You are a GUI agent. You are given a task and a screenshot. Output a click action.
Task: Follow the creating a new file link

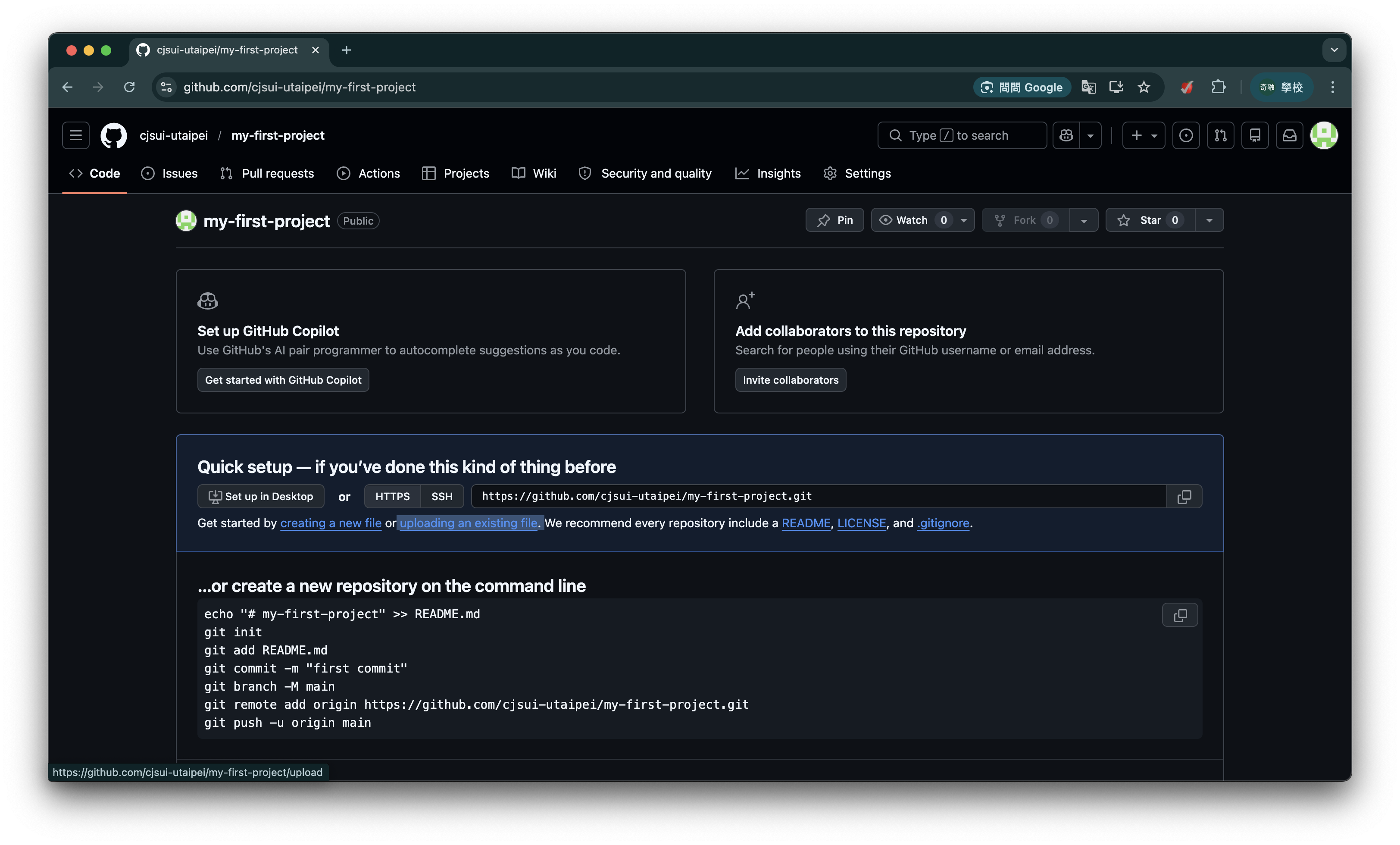(x=331, y=523)
